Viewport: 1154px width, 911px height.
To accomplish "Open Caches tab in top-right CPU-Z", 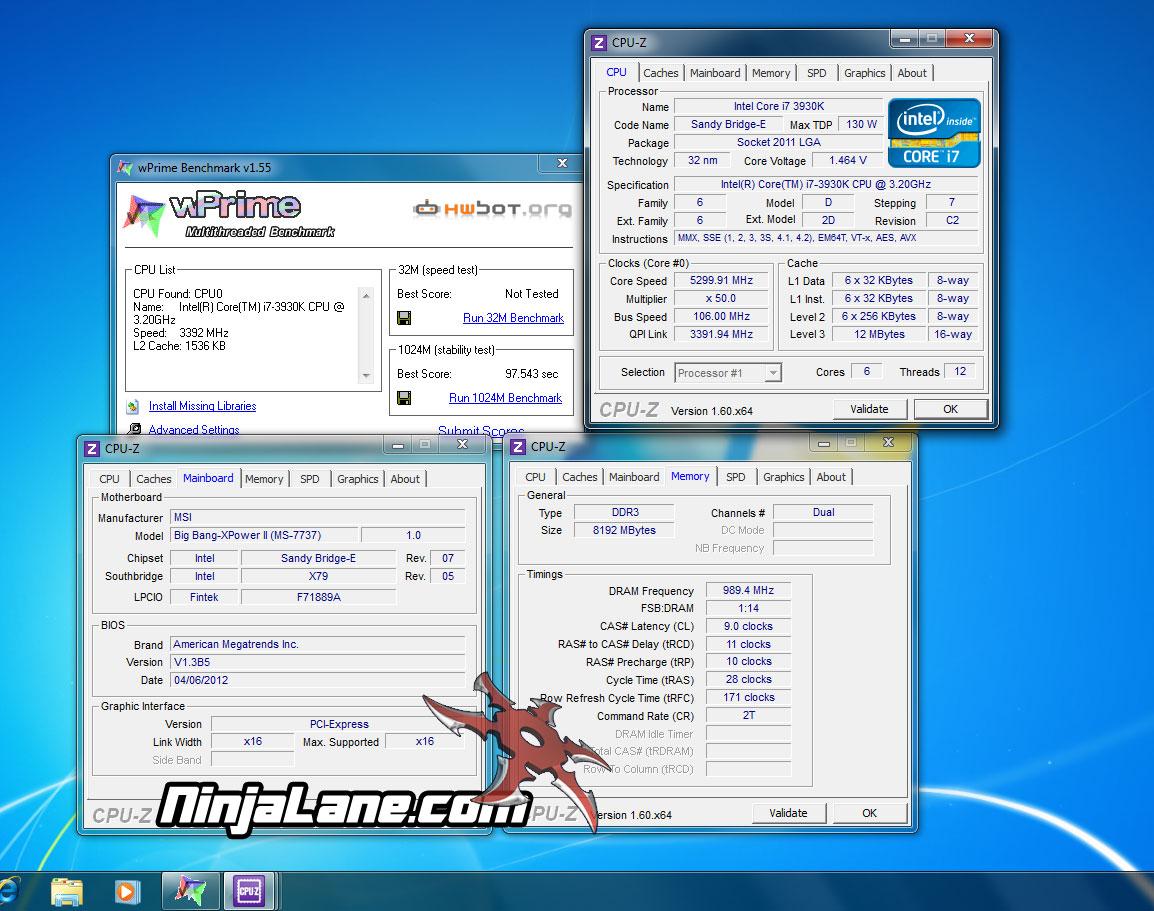I will pyautogui.click(x=660, y=73).
